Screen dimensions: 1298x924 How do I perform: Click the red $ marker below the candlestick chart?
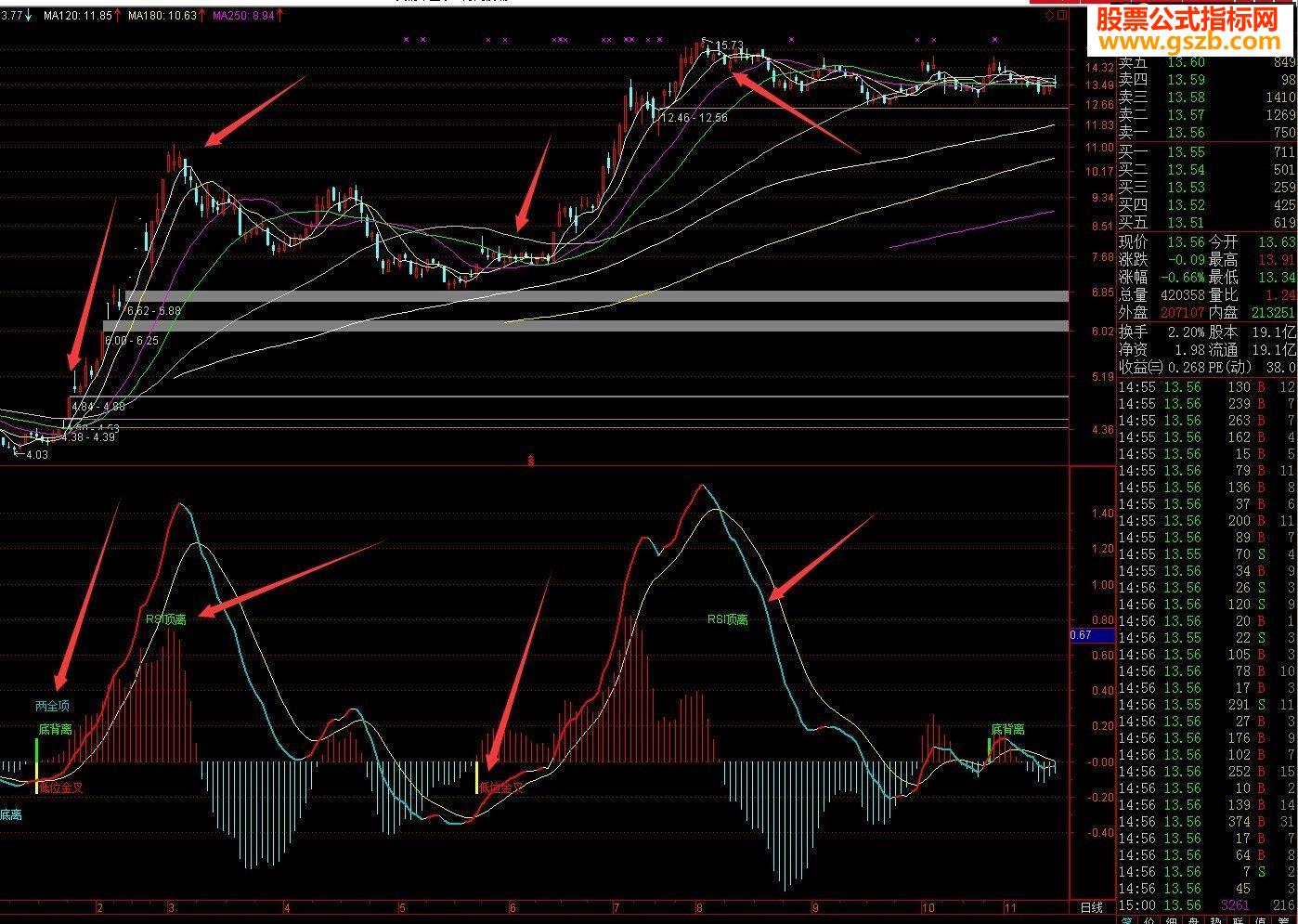click(x=531, y=461)
